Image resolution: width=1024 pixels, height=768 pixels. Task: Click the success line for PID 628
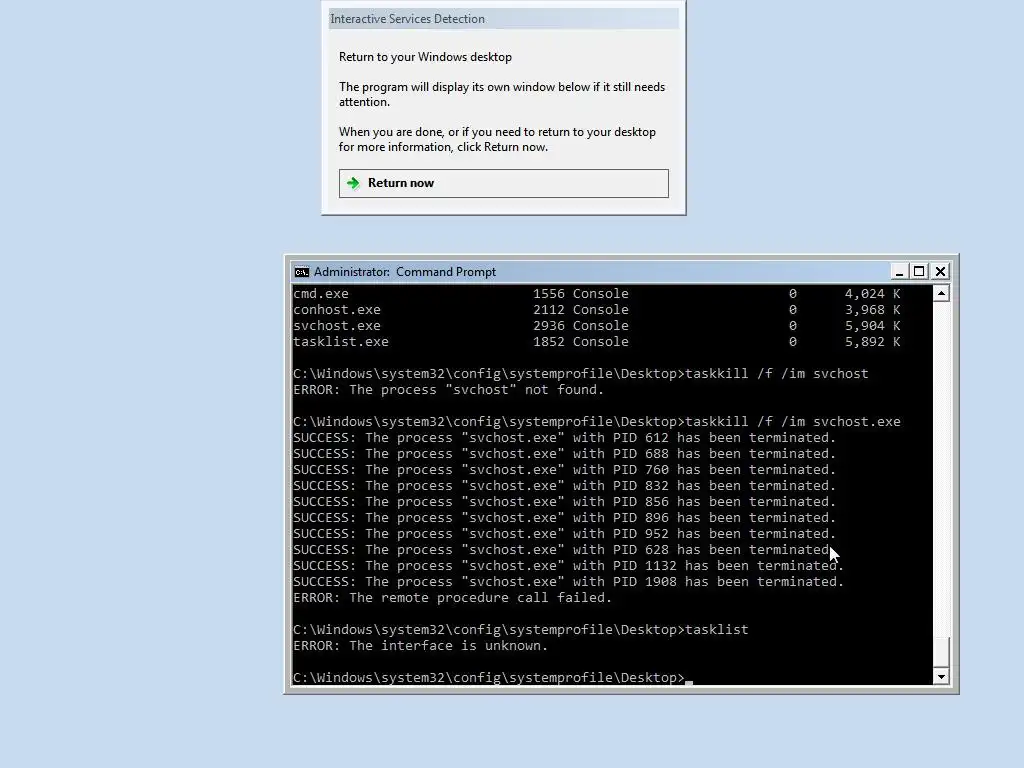coord(565,550)
